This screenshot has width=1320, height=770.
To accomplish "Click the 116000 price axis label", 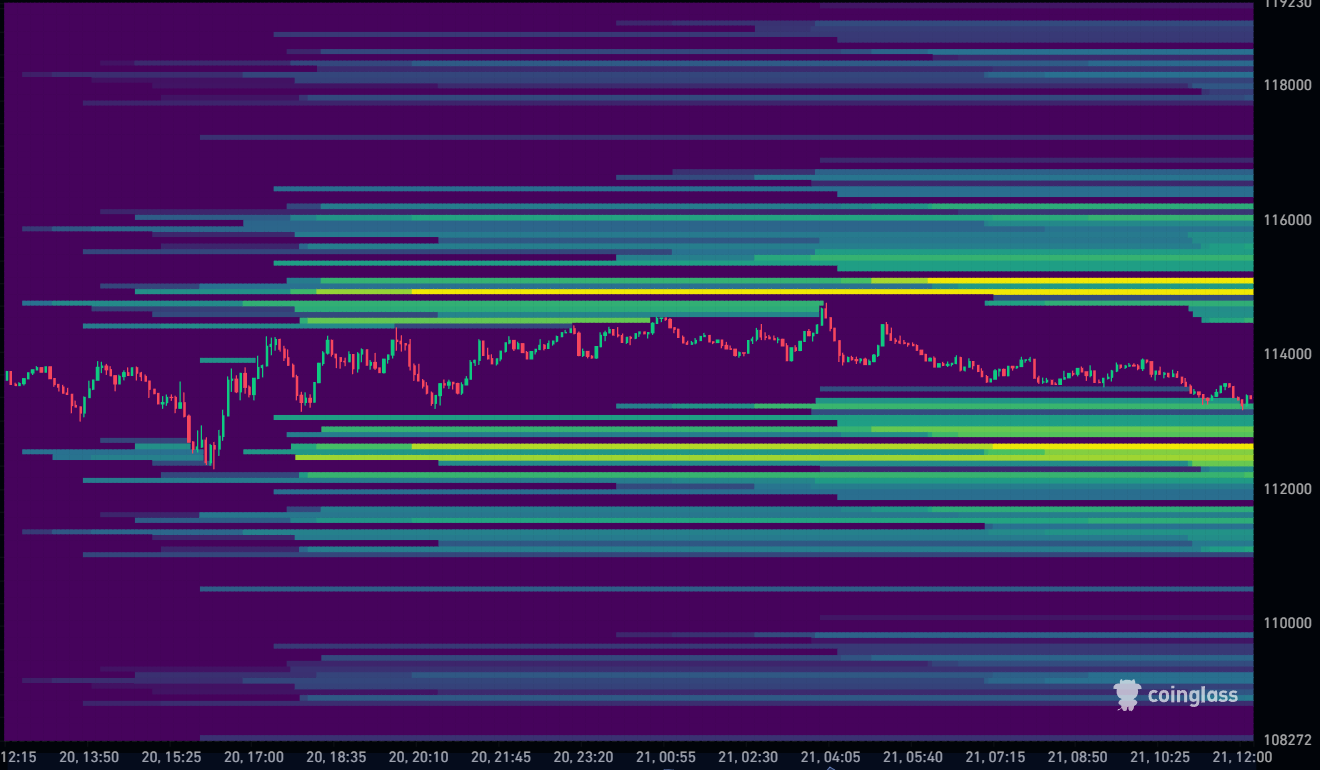I will point(1287,220).
